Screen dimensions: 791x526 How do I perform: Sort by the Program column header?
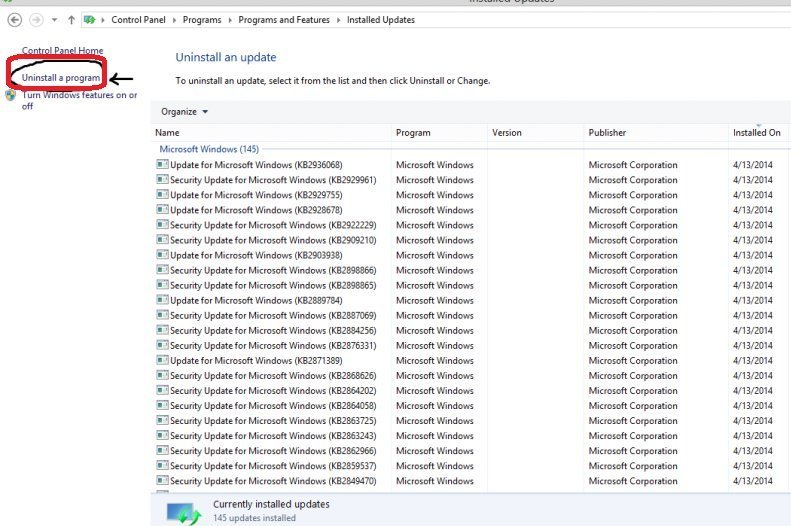click(x=413, y=133)
